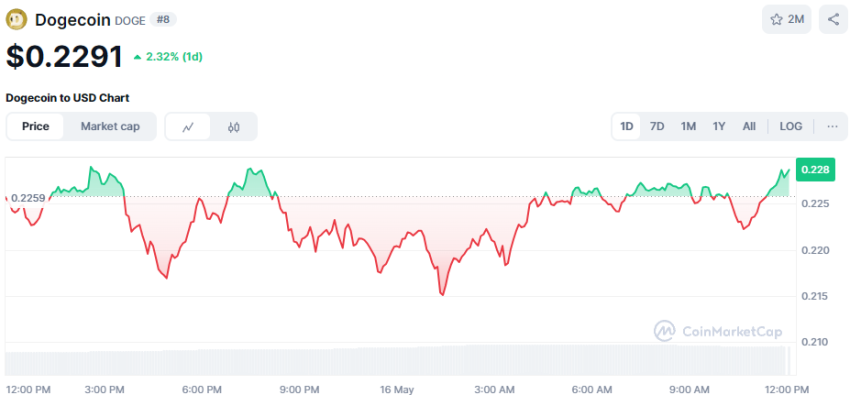Choose the 1M time range
Screen dimensions: 850x395
[x=688, y=126]
